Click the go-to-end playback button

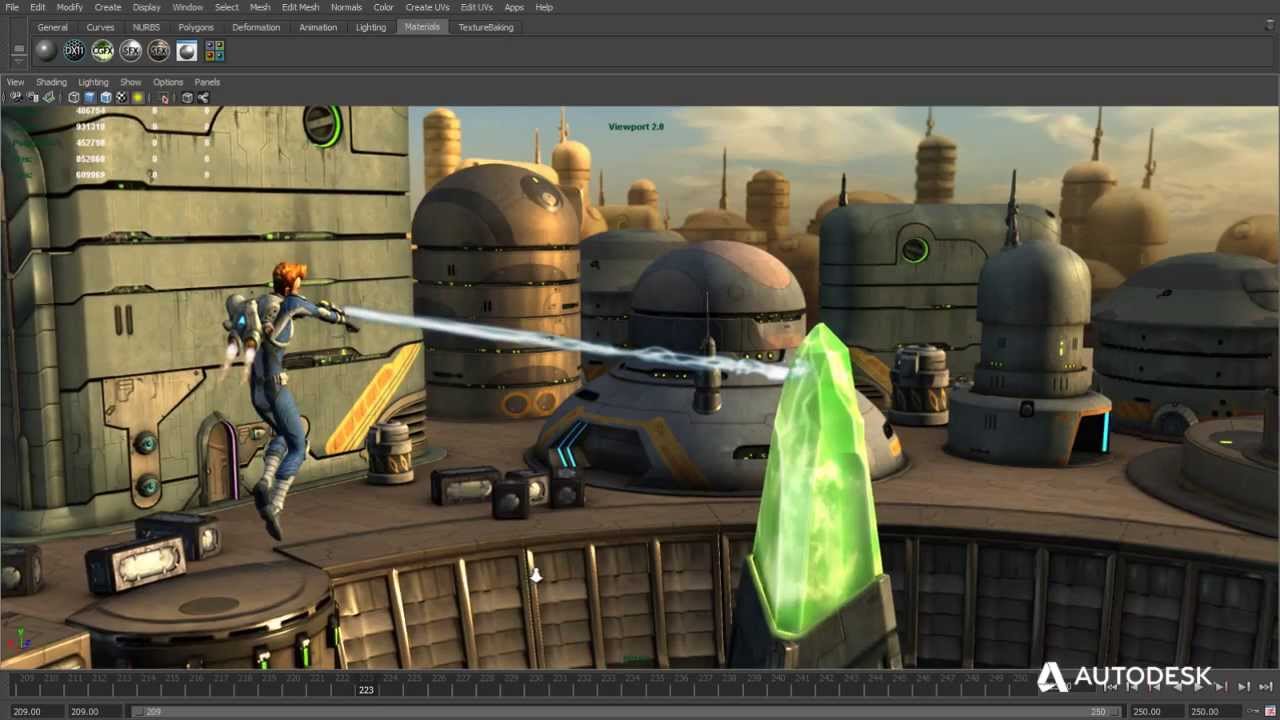pos(1264,686)
